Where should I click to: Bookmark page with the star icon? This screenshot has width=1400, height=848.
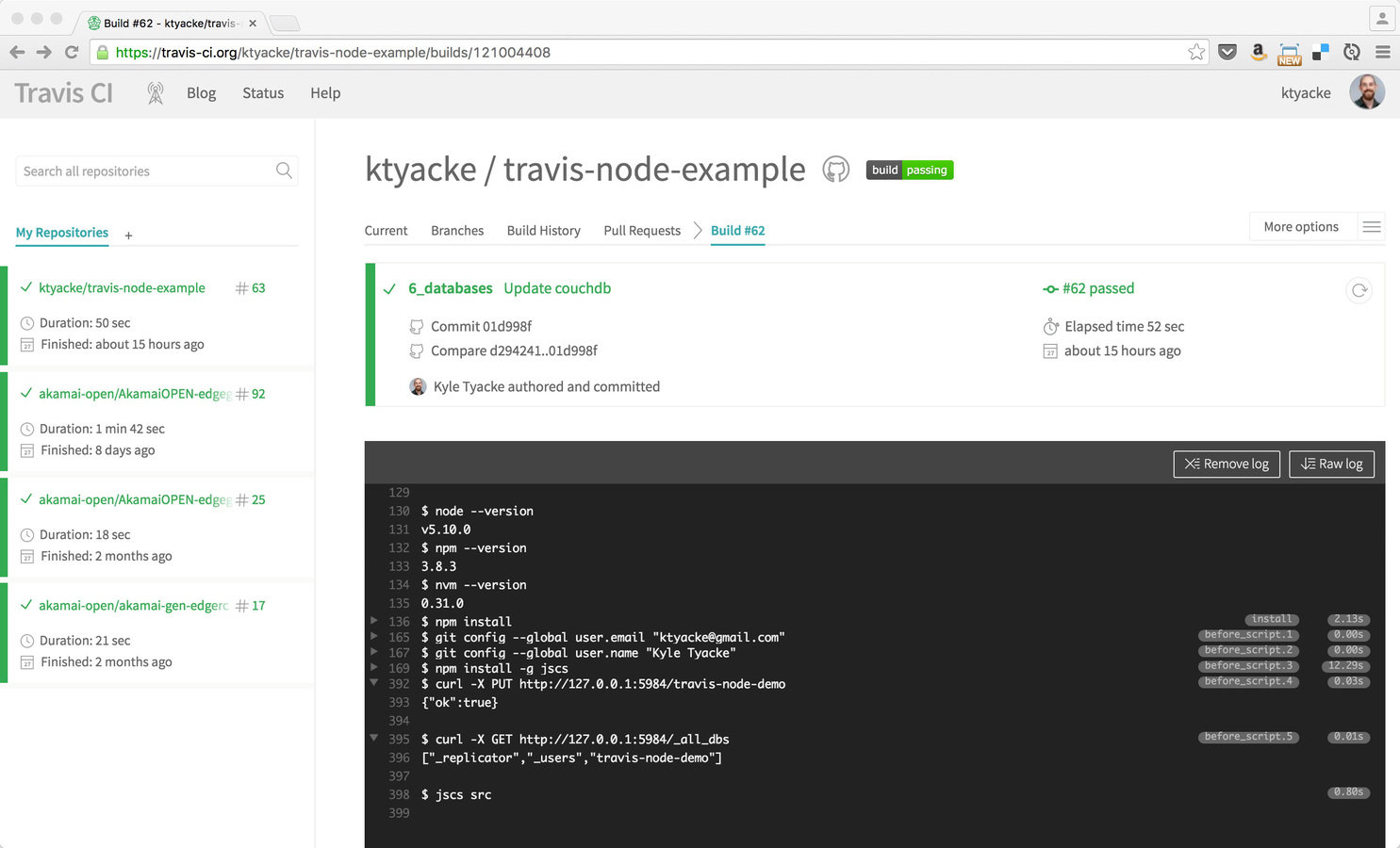point(1196,52)
